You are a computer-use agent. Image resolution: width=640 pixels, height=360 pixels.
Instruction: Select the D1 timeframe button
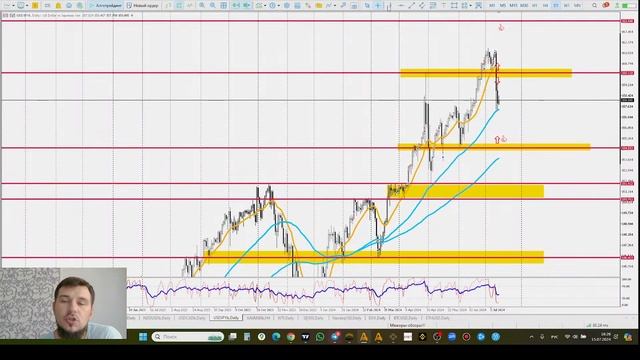click(x=556, y=6)
